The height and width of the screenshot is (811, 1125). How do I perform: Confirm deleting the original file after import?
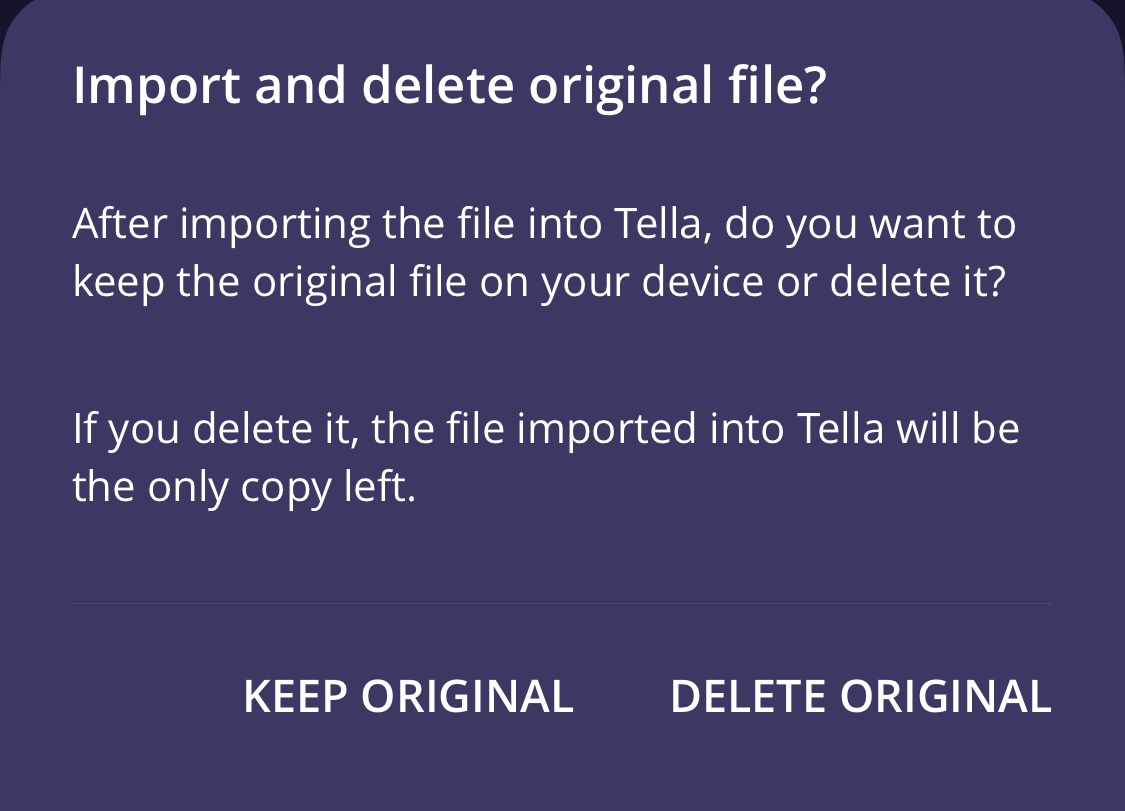[860, 696]
